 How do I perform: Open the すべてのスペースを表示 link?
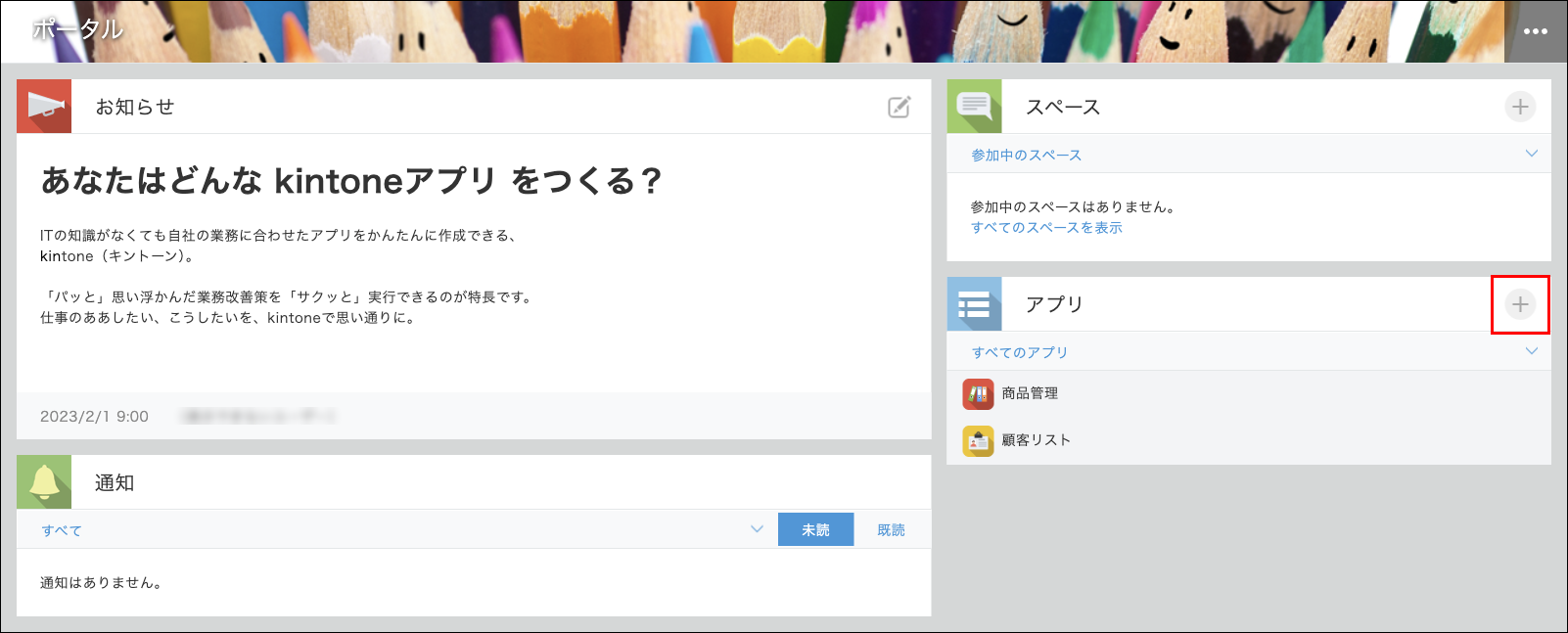point(1046,227)
